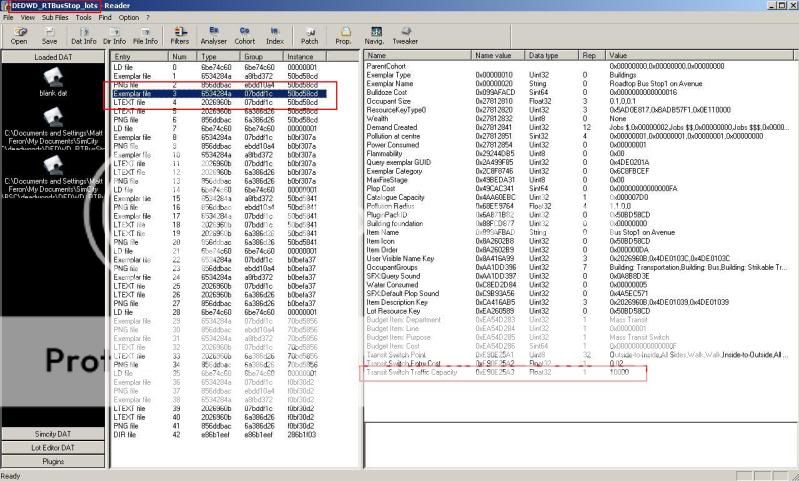Select the Plugins panel button
This screenshot has width=799, height=481.
(52, 462)
